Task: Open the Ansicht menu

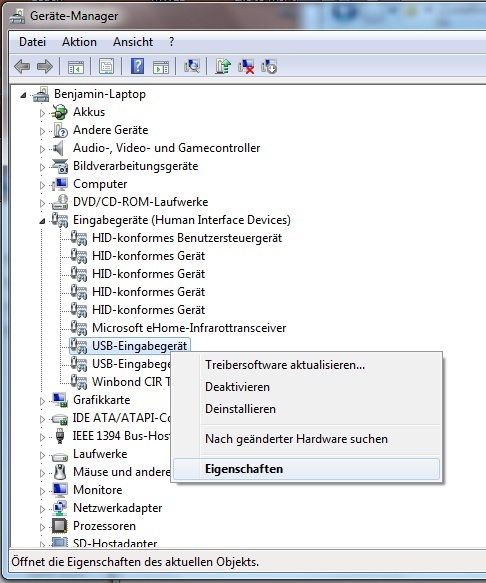Action: (133, 42)
